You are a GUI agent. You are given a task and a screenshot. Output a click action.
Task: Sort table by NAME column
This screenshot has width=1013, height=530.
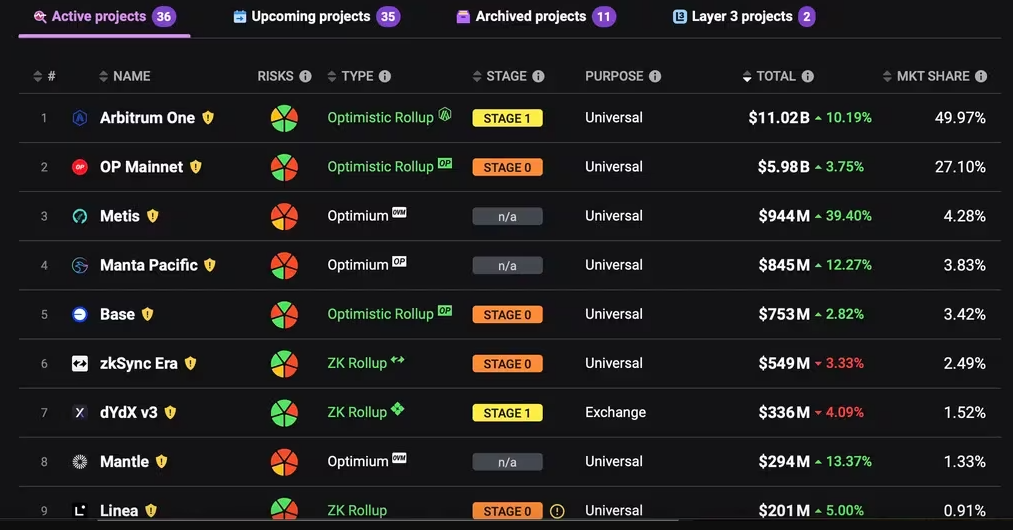[125, 76]
